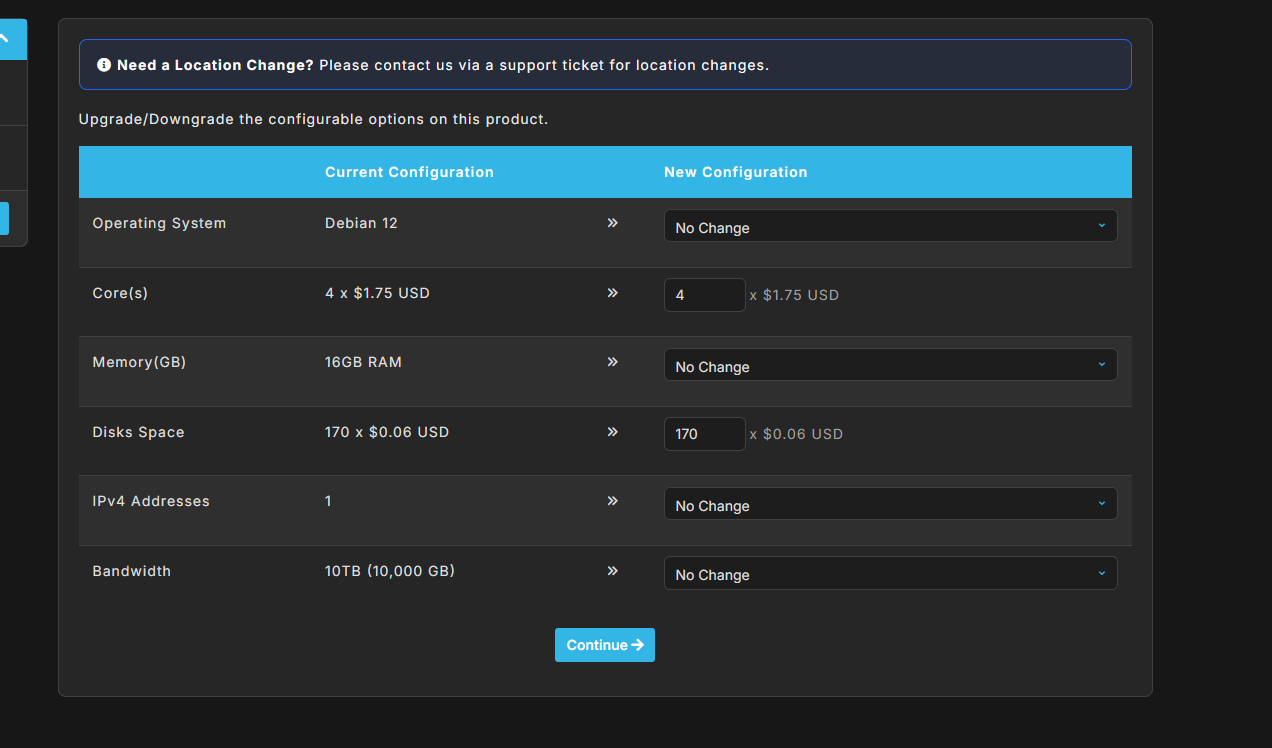Click the double-arrow icon in the Core(s) row
Image resolution: width=1272 pixels, height=748 pixels.
point(612,293)
